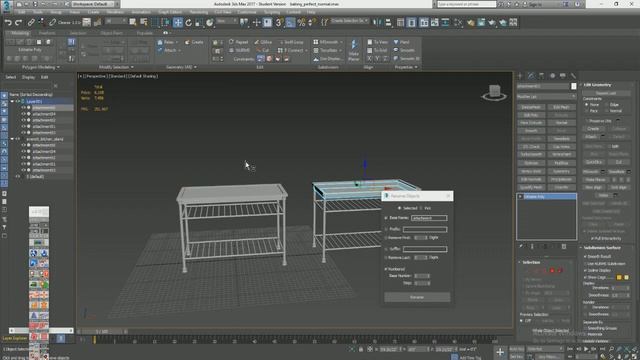Click the Swift Loop ribbon tool
This screenshot has height=360, width=640.
(291, 42)
